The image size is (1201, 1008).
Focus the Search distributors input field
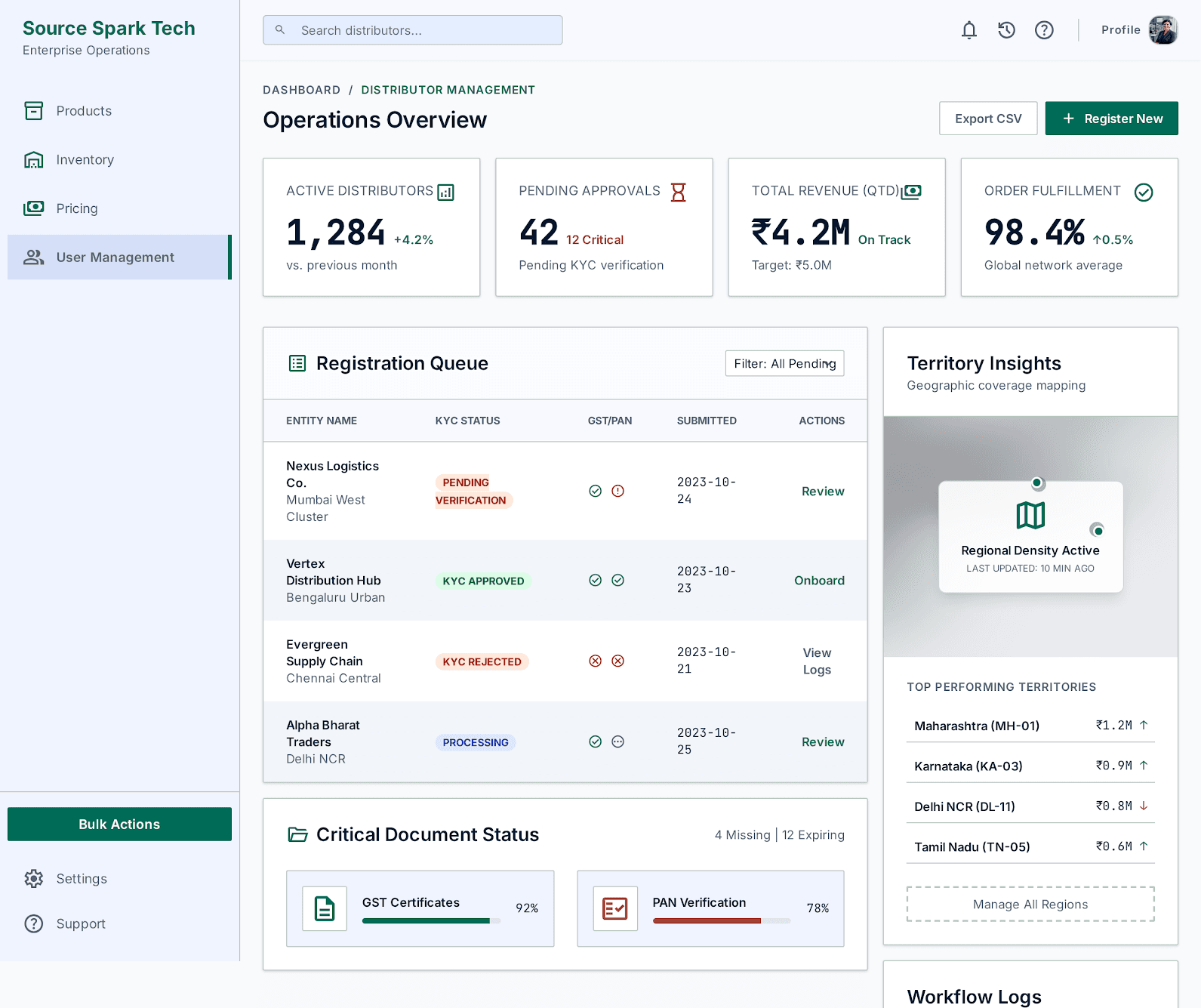click(x=412, y=30)
